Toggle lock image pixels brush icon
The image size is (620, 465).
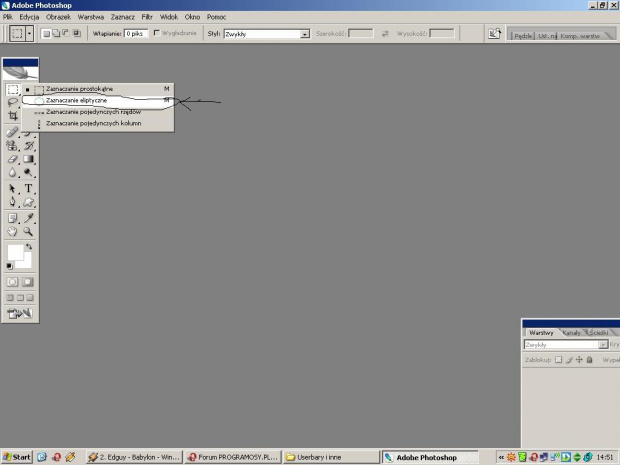[569, 360]
